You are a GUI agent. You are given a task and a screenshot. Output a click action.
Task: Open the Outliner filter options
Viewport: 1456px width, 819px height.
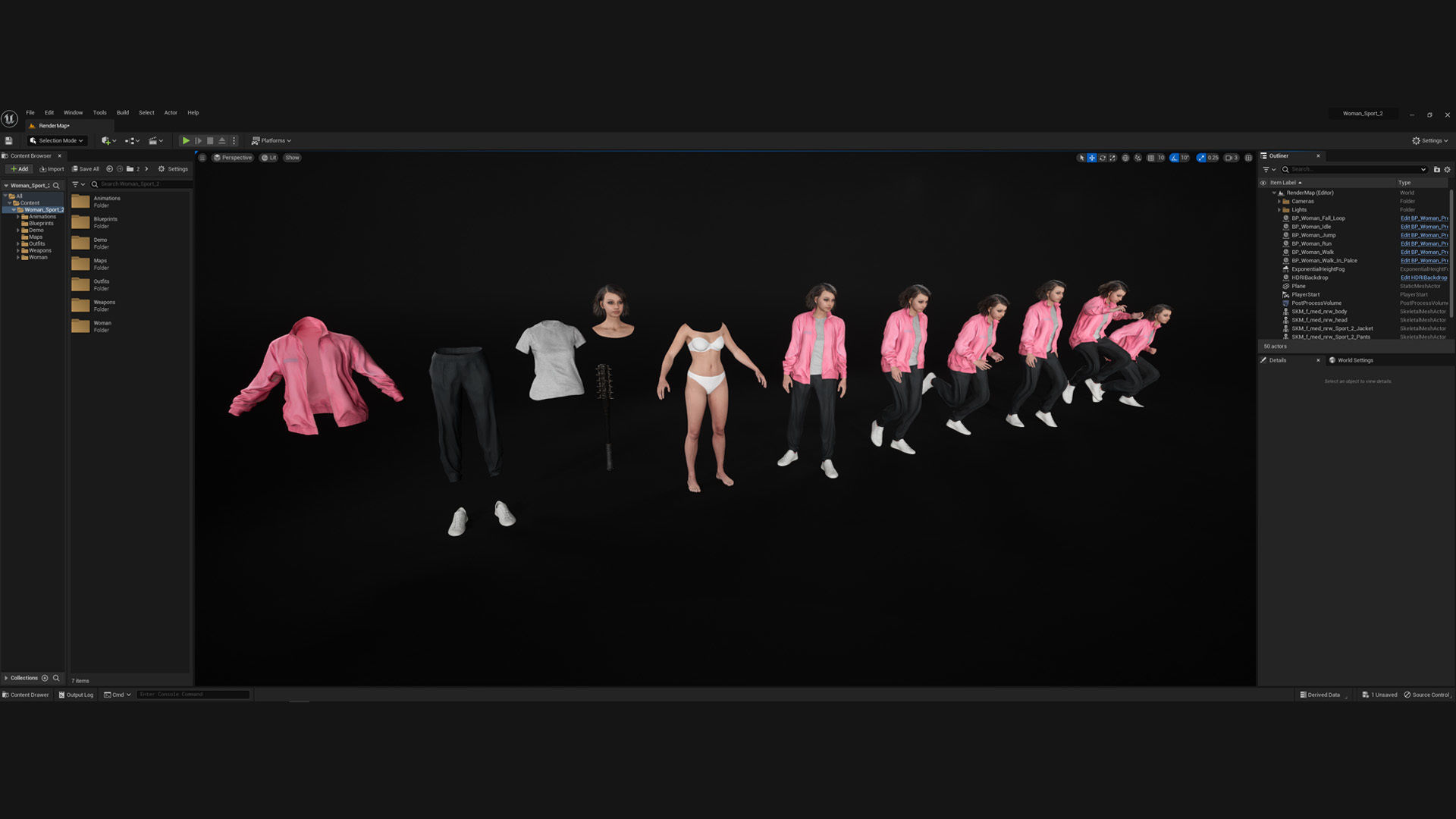[1269, 169]
